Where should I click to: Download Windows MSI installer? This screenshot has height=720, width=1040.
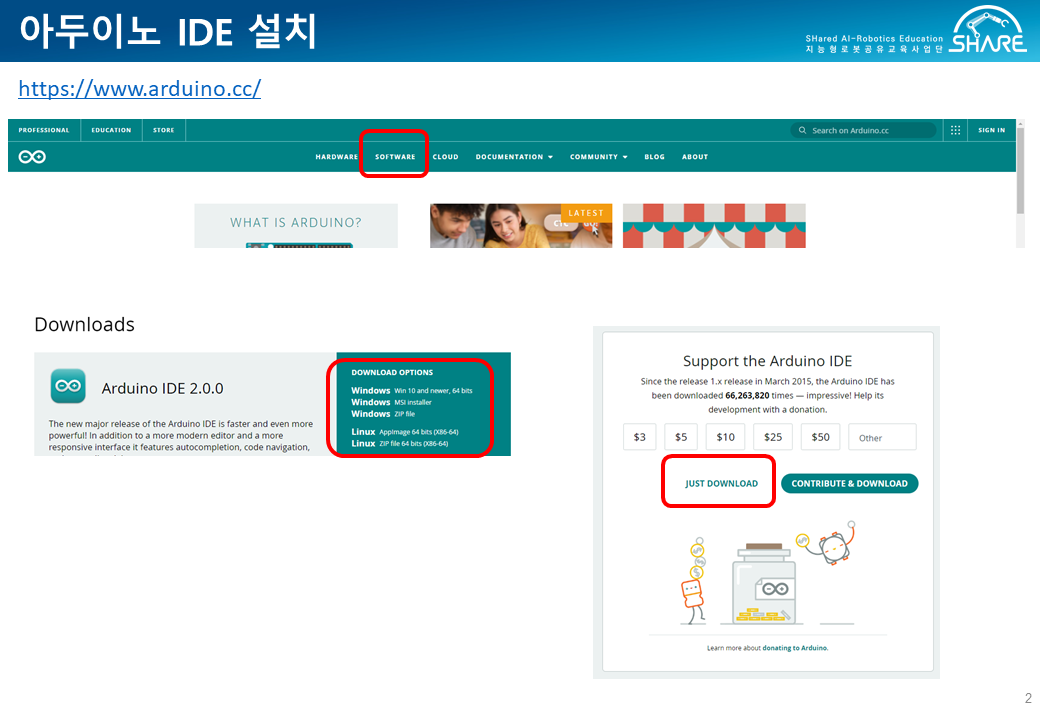point(391,402)
